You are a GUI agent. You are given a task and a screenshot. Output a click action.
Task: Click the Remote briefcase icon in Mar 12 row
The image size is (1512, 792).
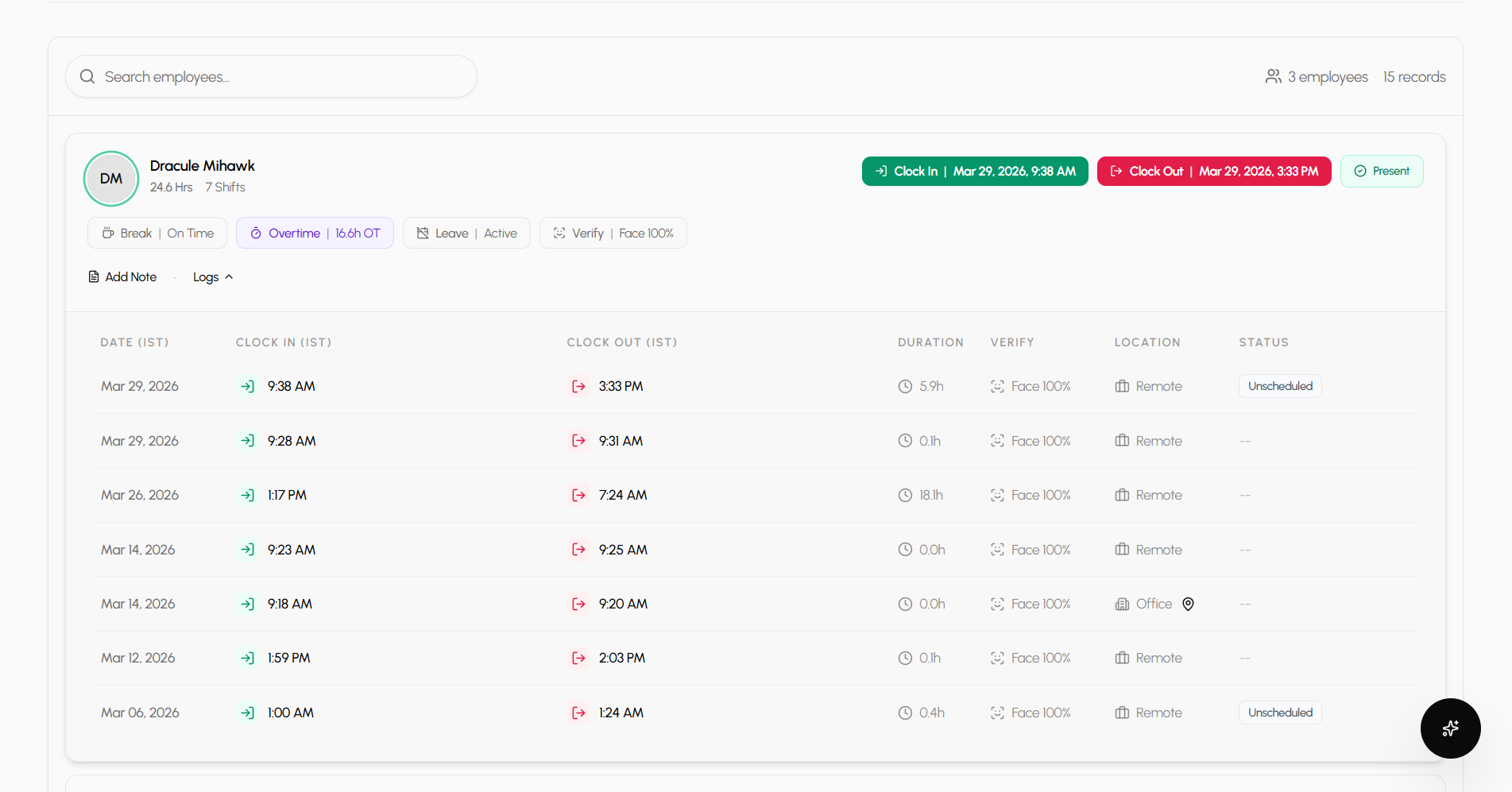click(x=1122, y=659)
